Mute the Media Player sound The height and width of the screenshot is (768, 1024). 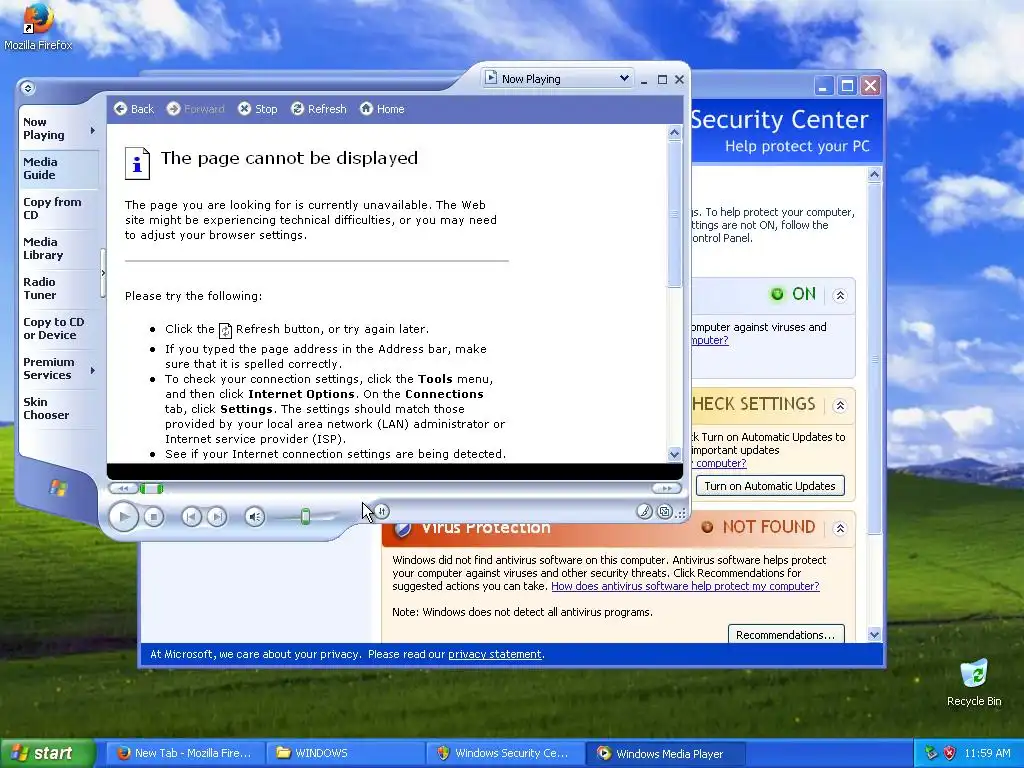click(255, 517)
